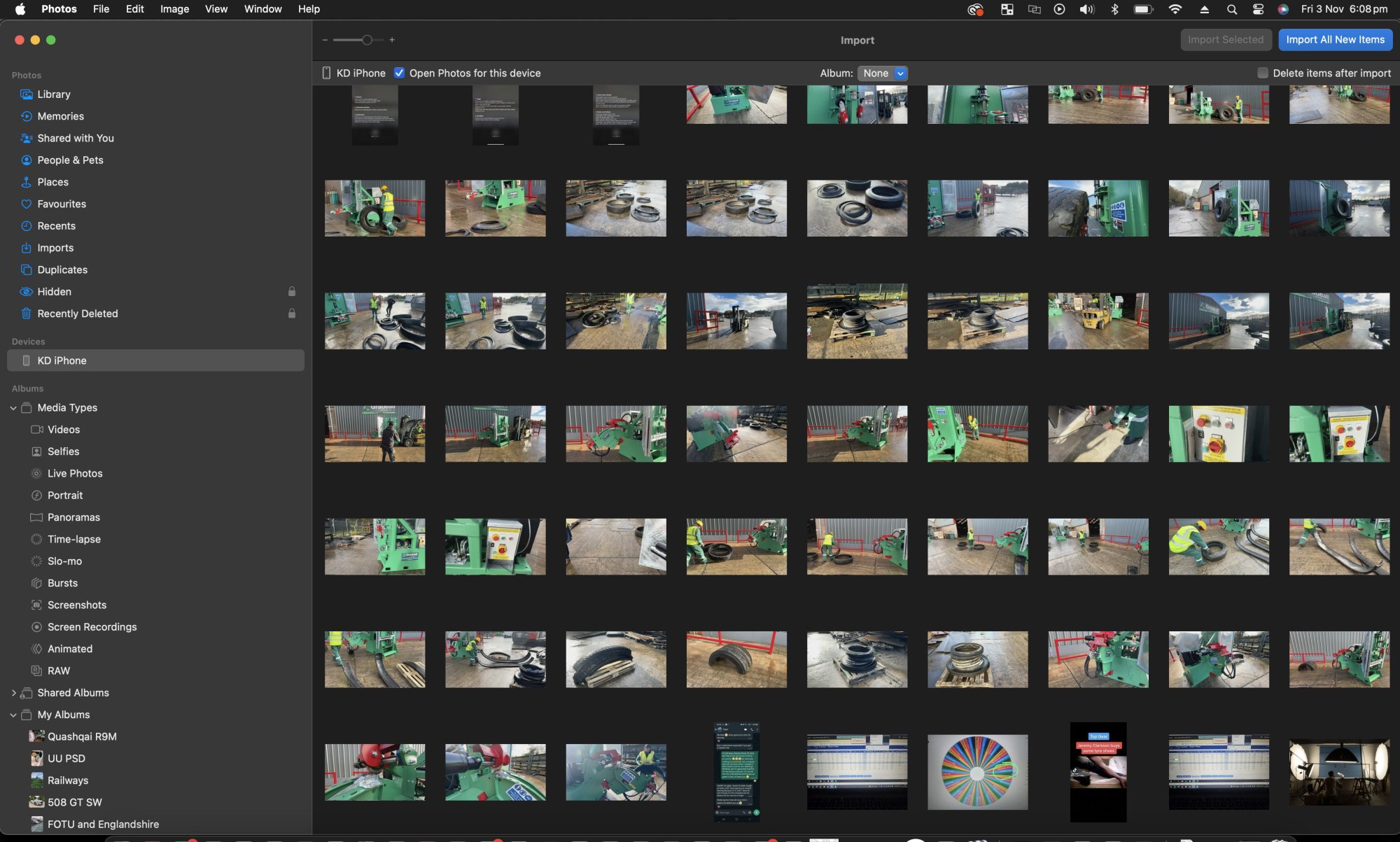
Task: Click Import All New Items button
Action: click(1335, 40)
